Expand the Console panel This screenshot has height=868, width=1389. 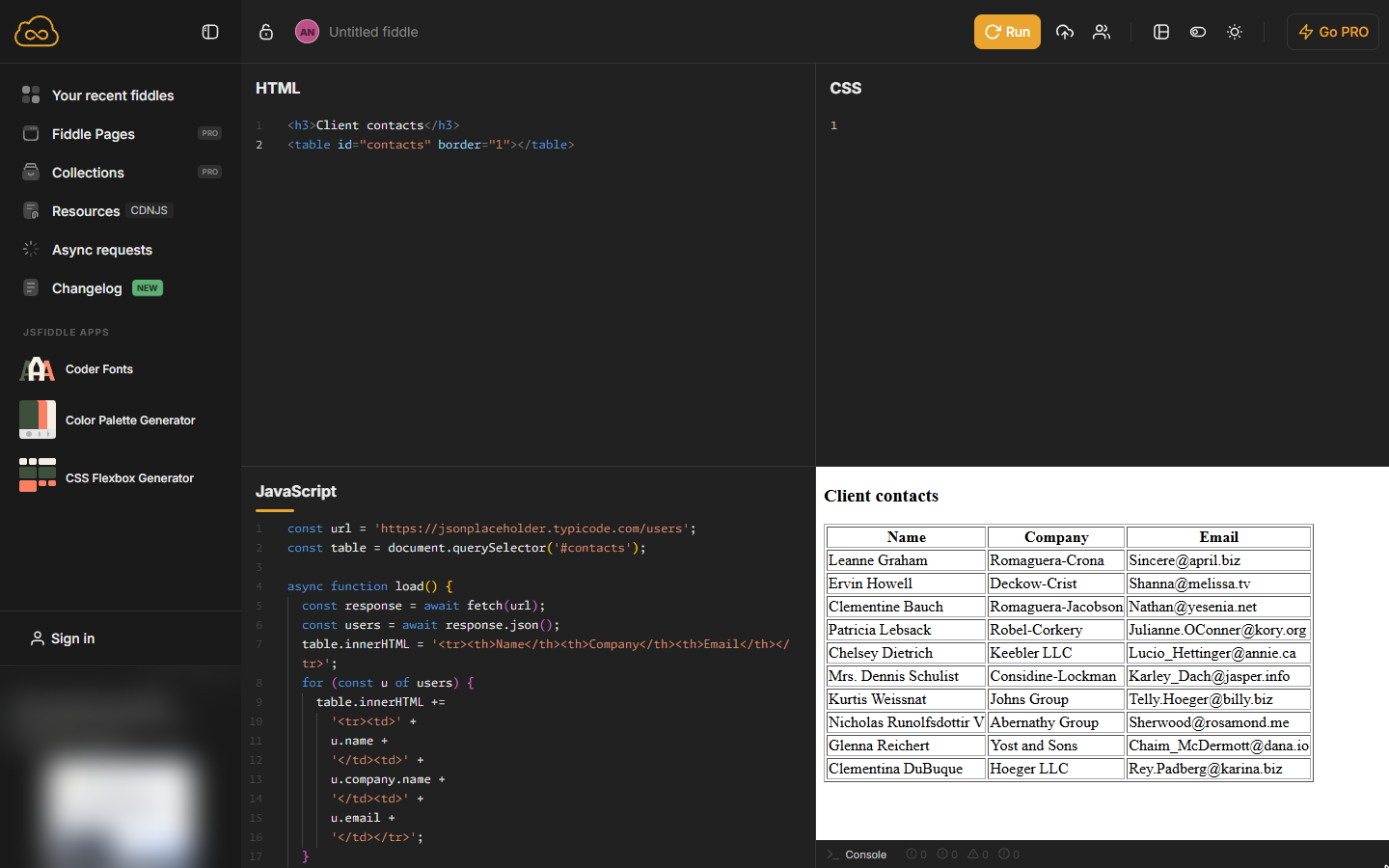coord(857,855)
